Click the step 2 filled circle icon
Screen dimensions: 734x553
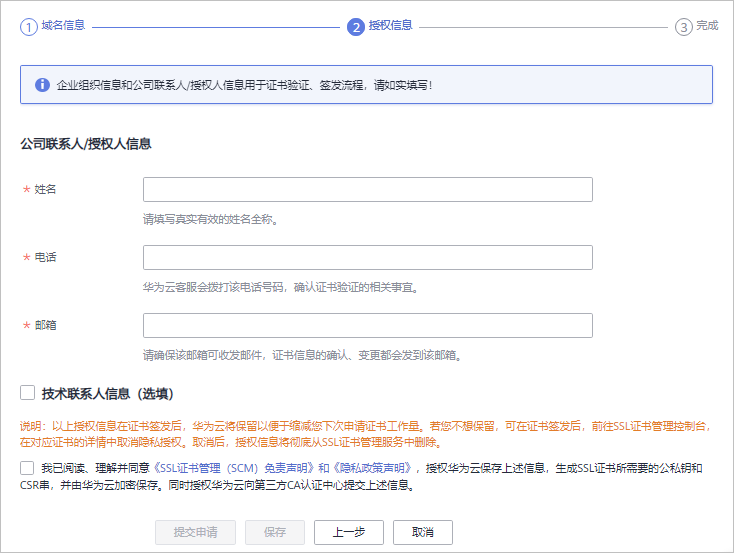356,27
